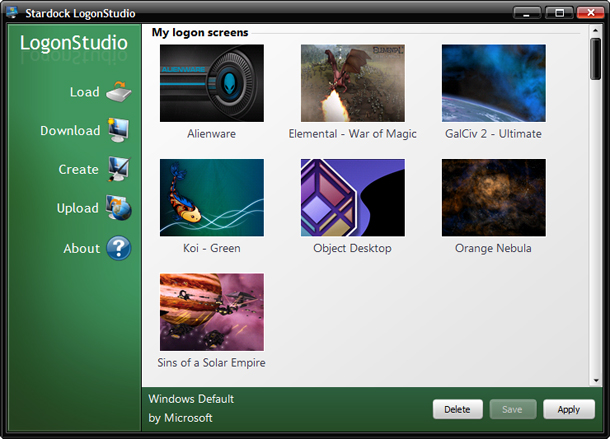Minimize the LogonStudio window

(527, 13)
